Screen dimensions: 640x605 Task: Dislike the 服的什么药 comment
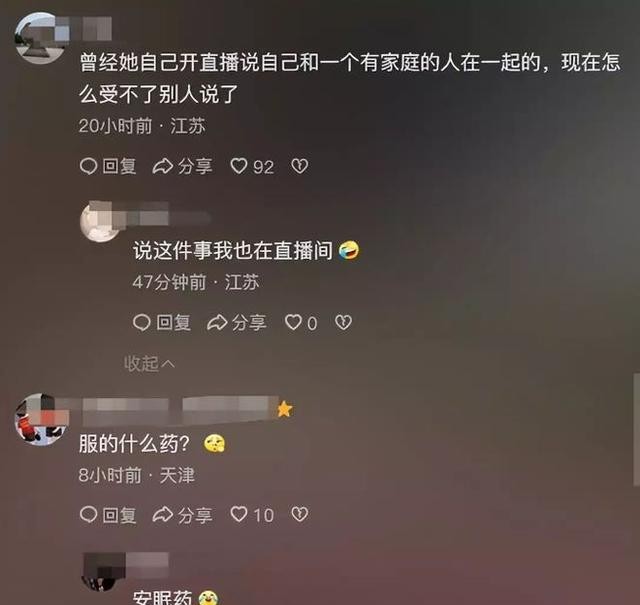[x=300, y=514]
